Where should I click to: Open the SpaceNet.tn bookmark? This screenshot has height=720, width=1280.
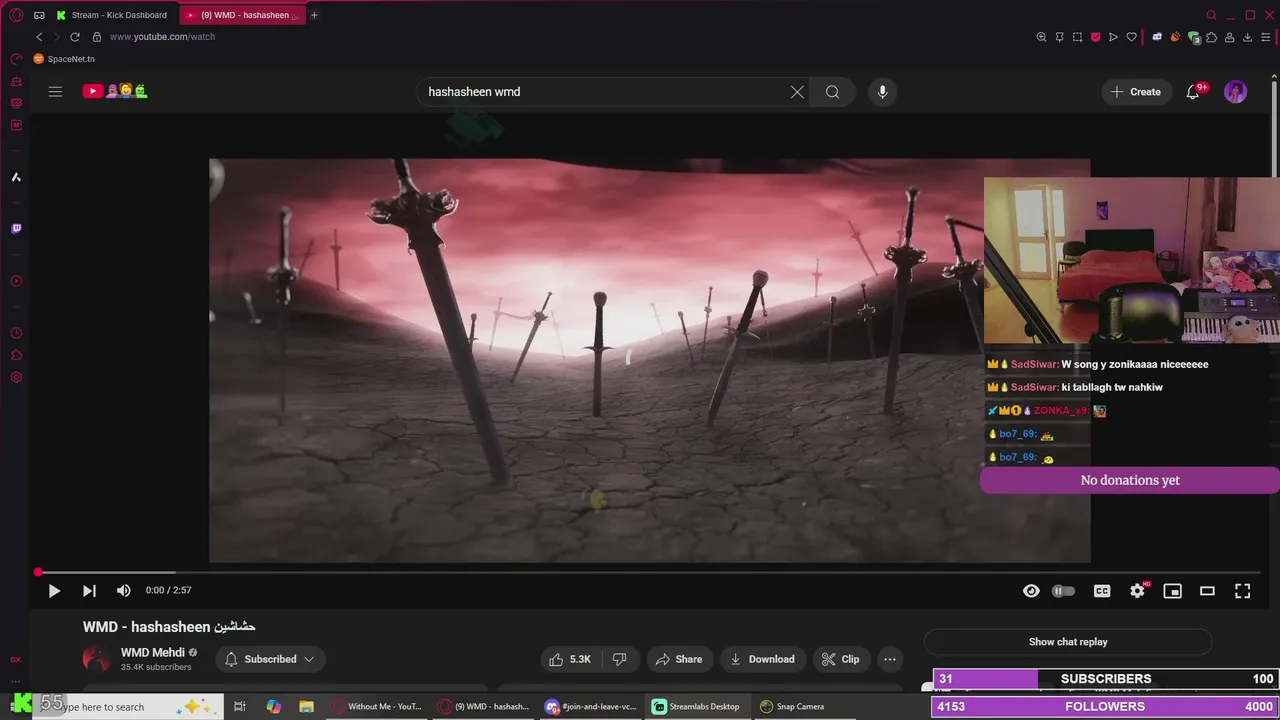(x=64, y=59)
